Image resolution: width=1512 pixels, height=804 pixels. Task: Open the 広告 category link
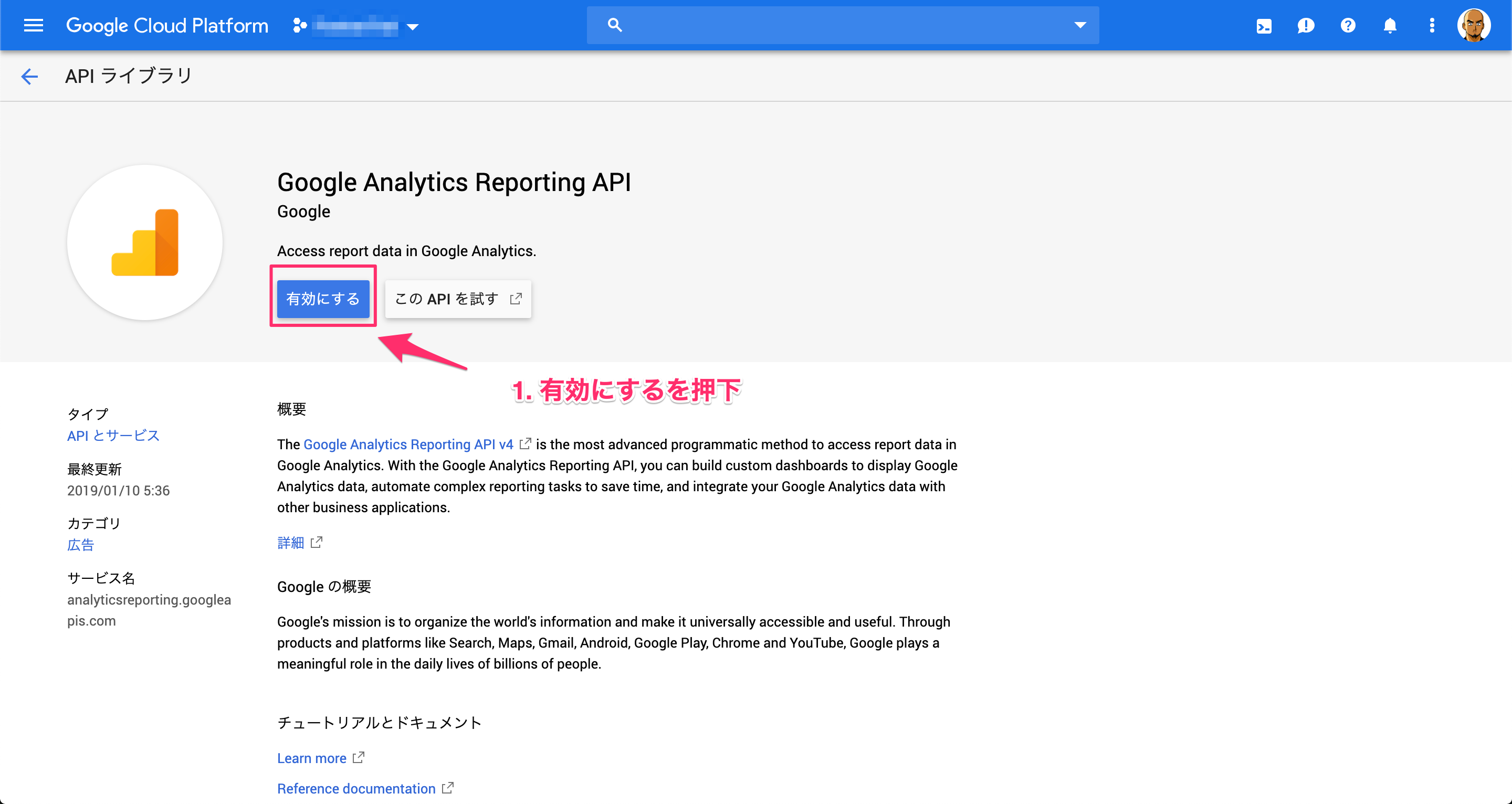click(80, 545)
